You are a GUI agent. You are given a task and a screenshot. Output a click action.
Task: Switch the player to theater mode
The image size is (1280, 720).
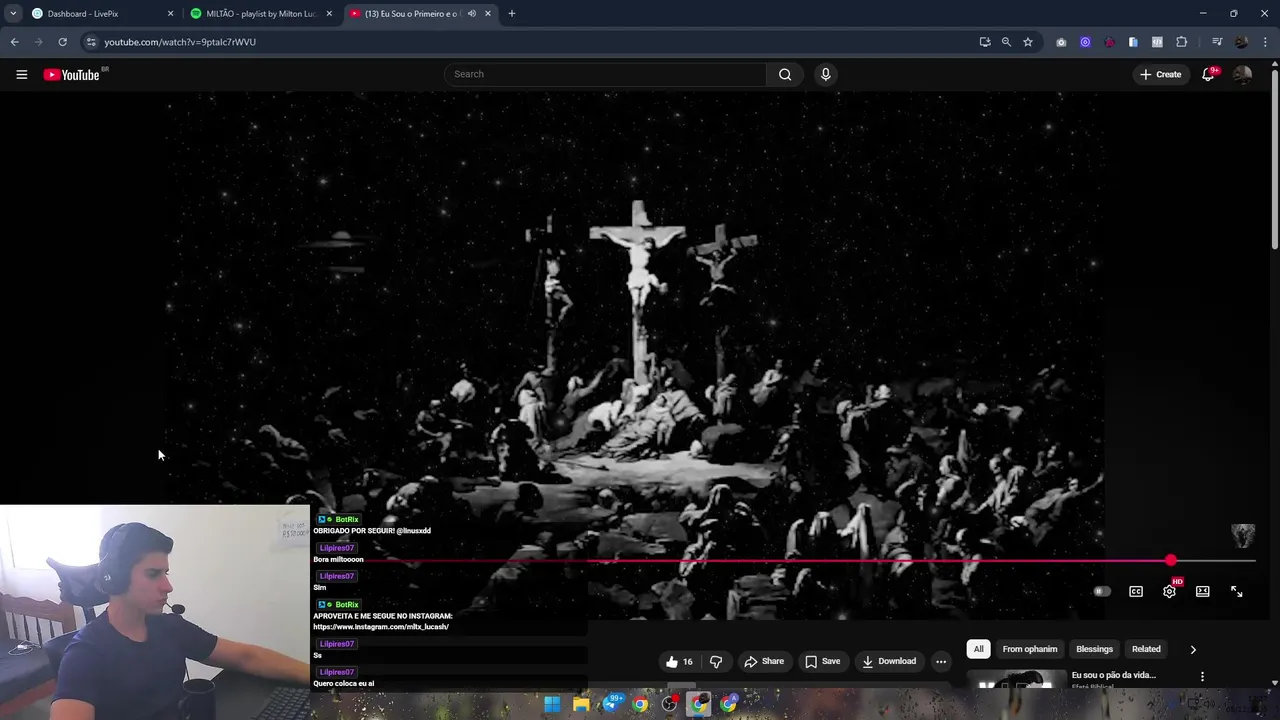pyautogui.click(x=1203, y=591)
